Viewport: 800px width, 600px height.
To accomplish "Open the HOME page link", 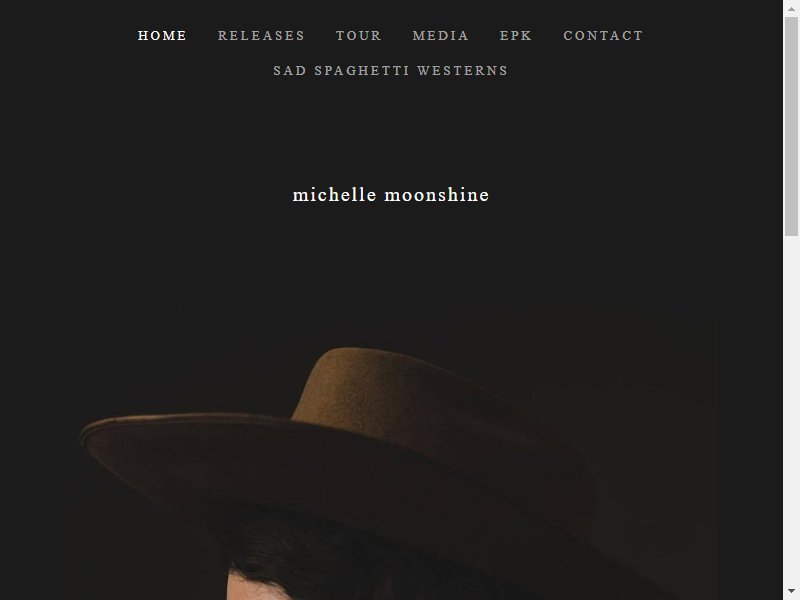I will (x=162, y=36).
